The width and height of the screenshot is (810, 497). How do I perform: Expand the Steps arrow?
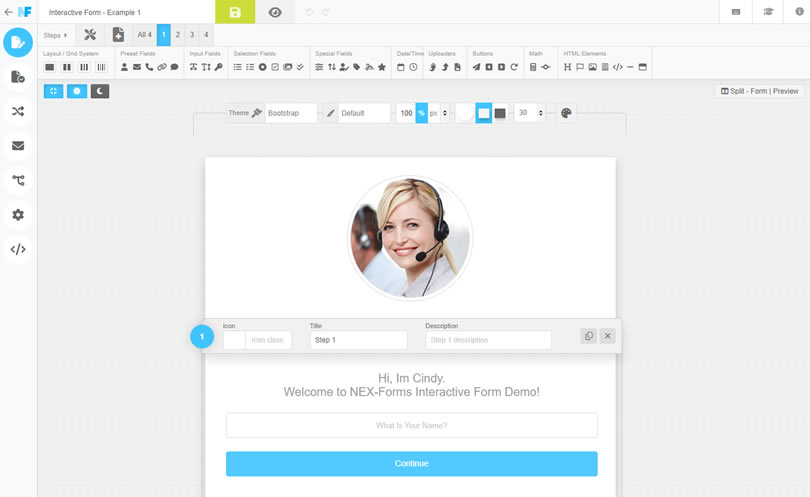[x=55, y=35]
